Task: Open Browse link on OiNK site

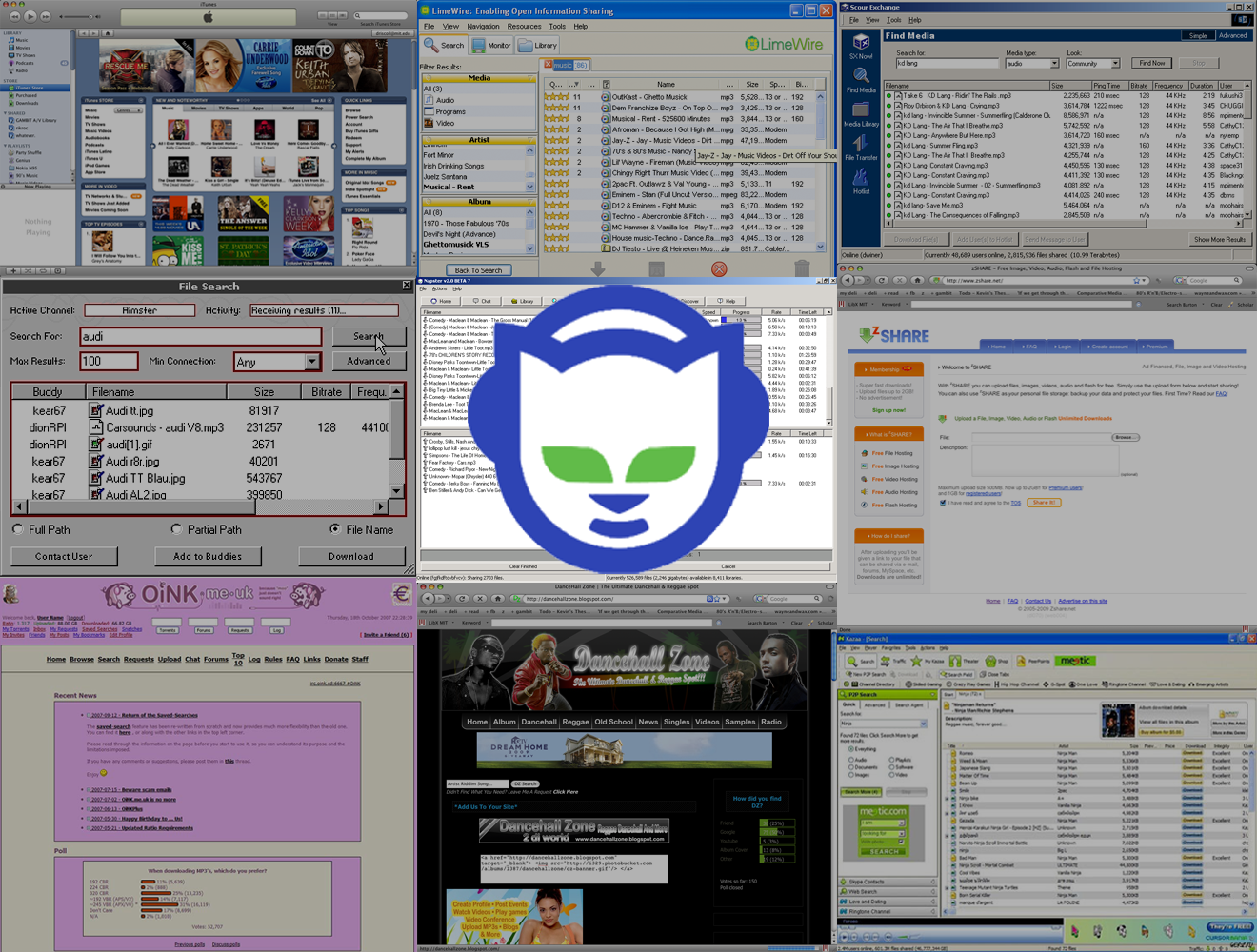Action: (82, 659)
